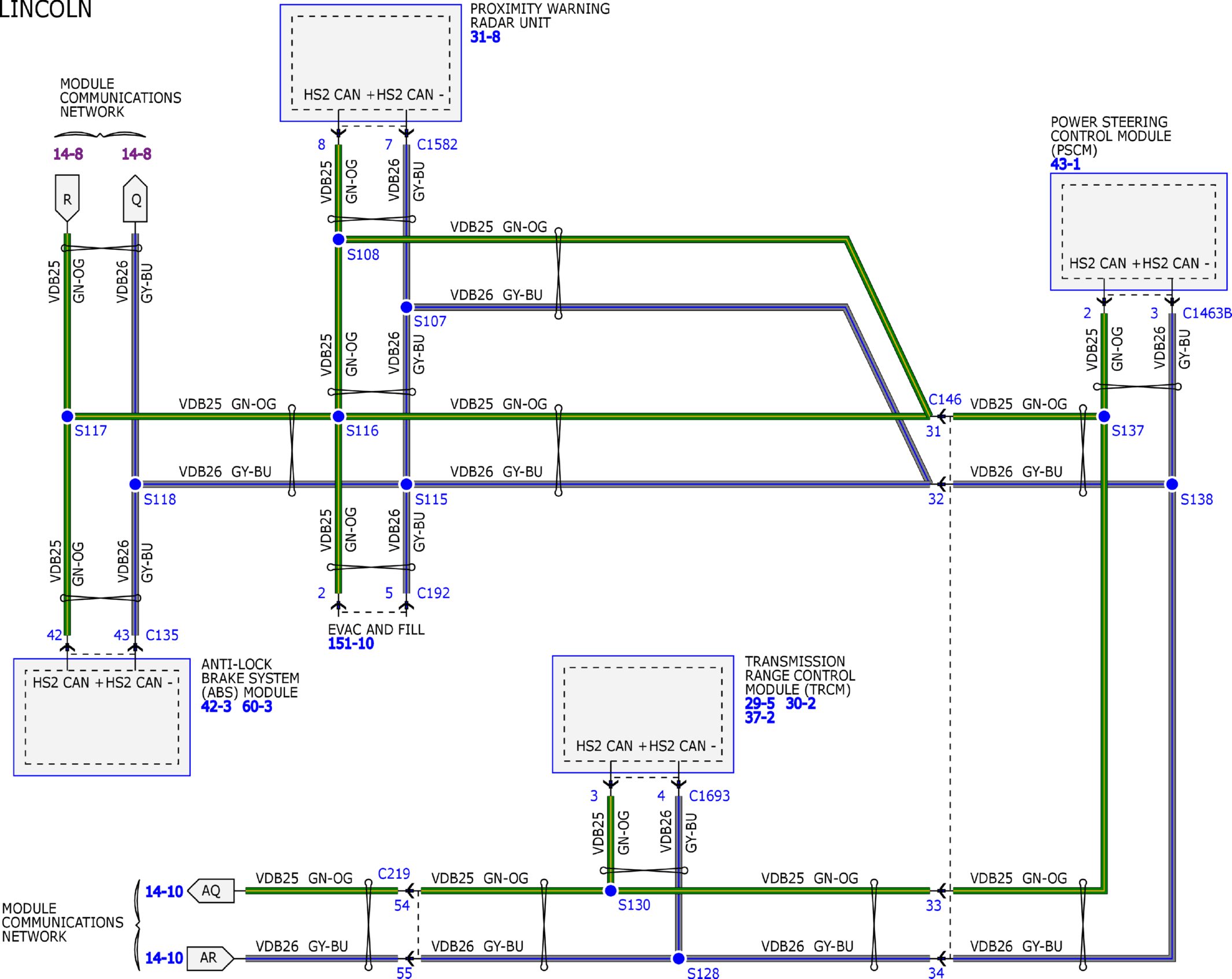1232x979 pixels.
Task: Select the R off-page connector symbol
Action: coord(67,198)
